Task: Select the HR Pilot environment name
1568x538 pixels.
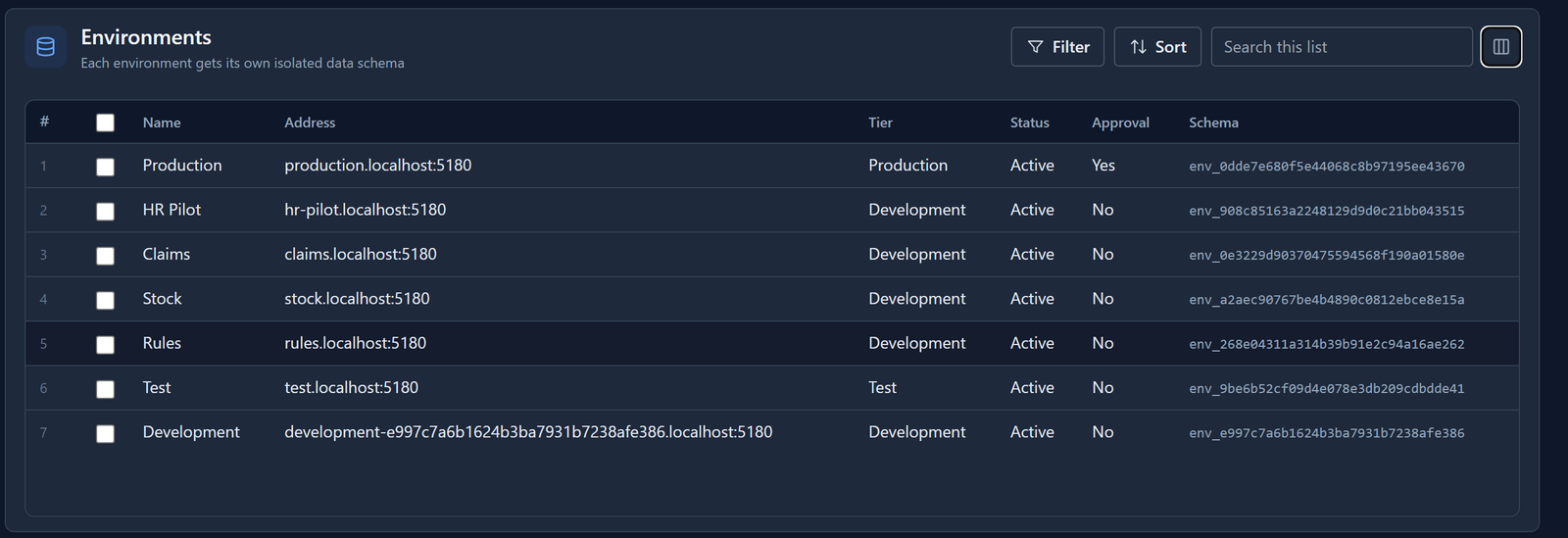Action: click(x=171, y=210)
